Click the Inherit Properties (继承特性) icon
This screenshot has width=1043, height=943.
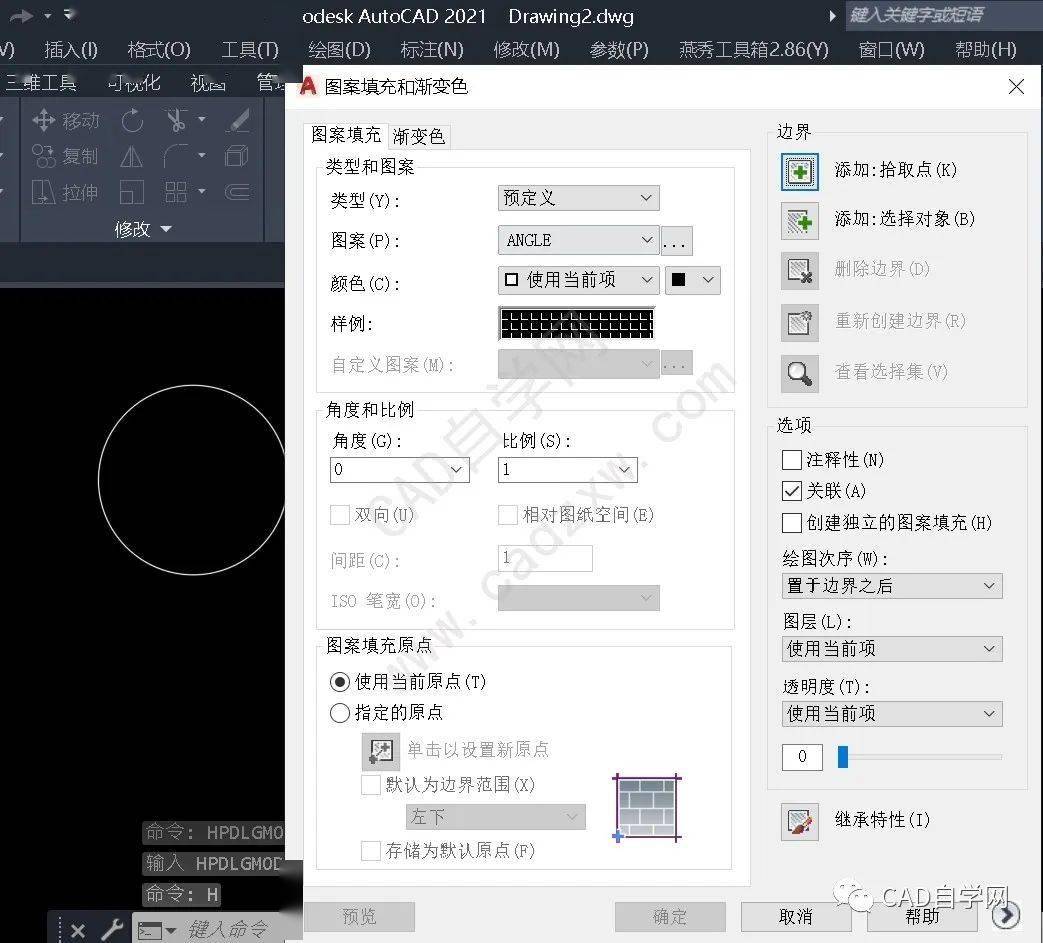pos(799,821)
